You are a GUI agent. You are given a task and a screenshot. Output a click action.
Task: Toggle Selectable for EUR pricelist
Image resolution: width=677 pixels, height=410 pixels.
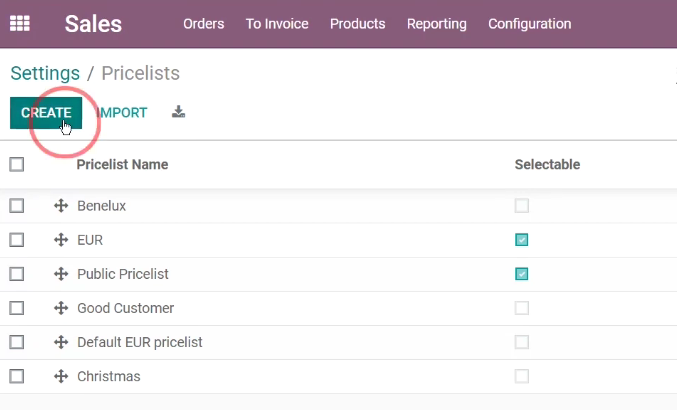point(522,240)
